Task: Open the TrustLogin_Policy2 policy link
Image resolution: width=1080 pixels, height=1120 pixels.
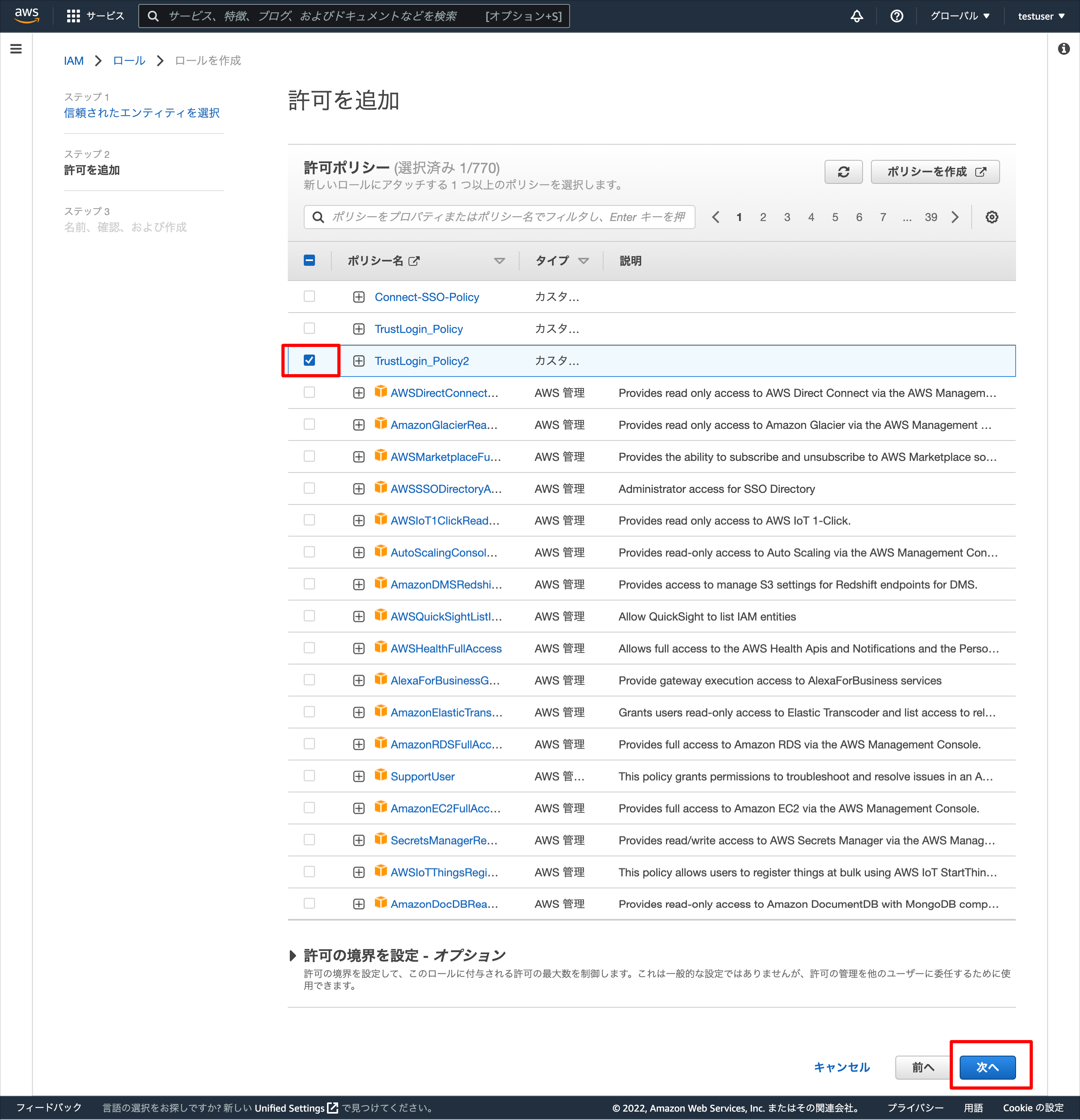Action: click(422, 361)
